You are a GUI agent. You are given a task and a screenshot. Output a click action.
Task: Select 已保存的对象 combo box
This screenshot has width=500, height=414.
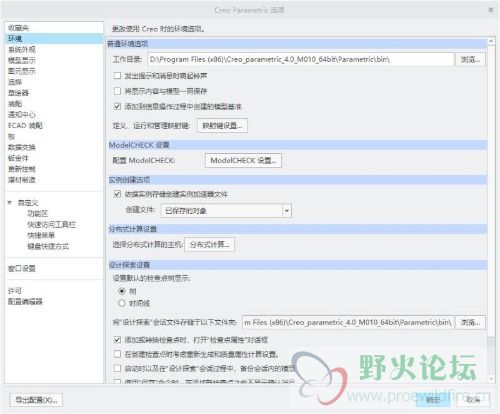point(226,211)
